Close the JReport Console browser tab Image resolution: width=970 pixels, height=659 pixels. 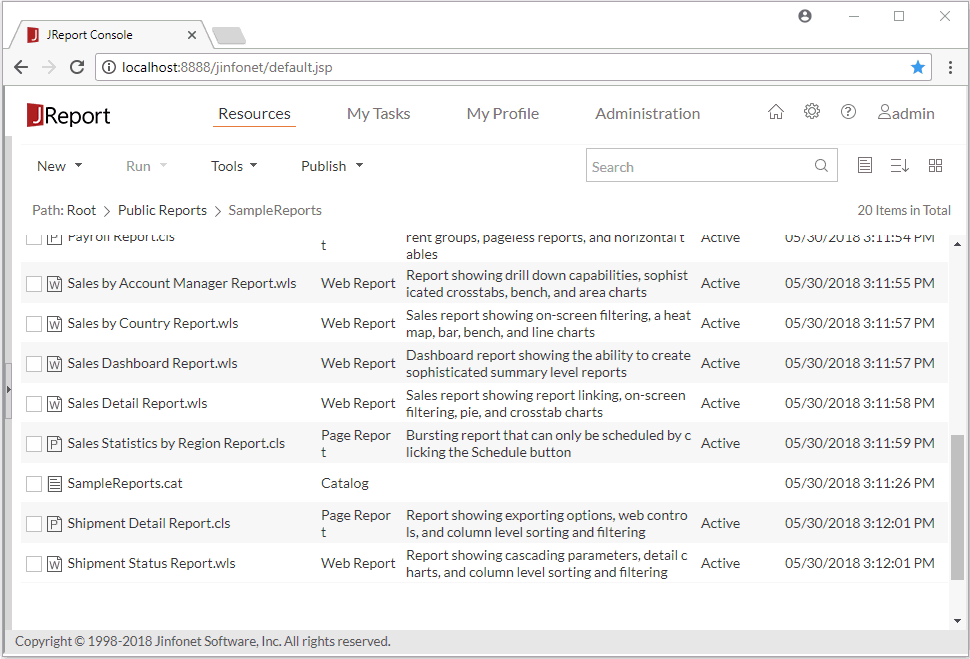(x=192, y=35)
